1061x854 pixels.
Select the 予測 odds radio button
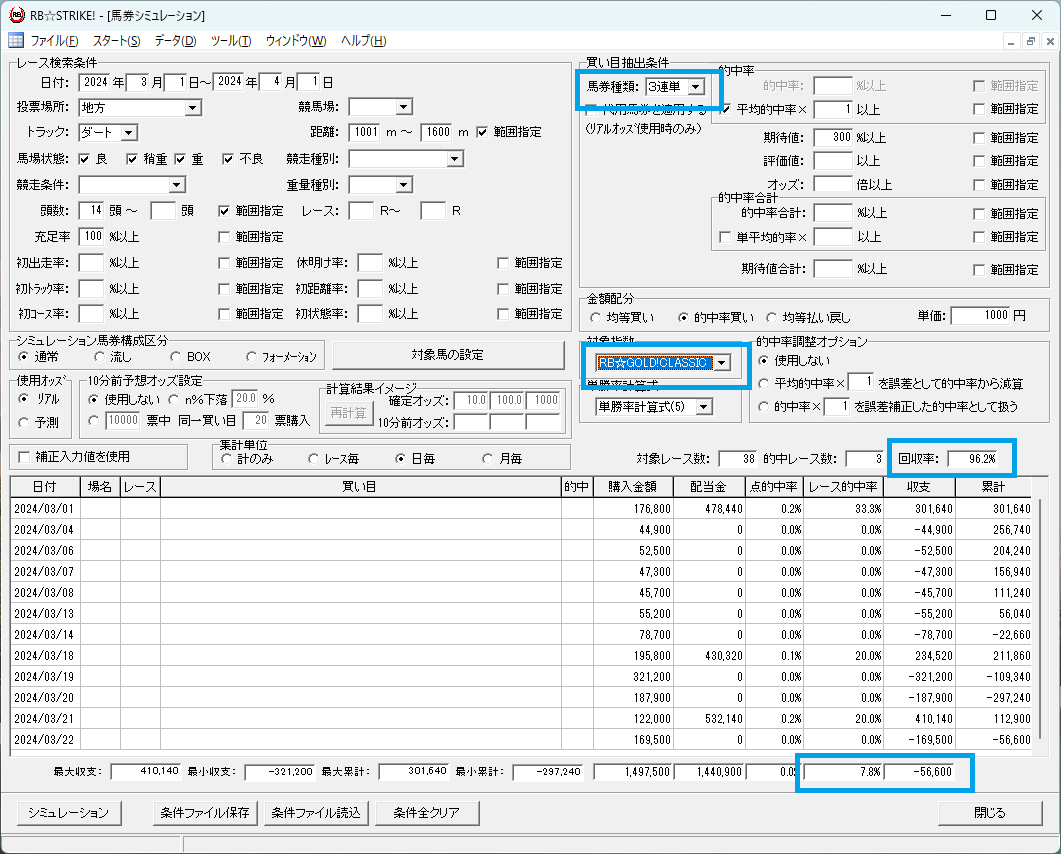pos(24,422)
